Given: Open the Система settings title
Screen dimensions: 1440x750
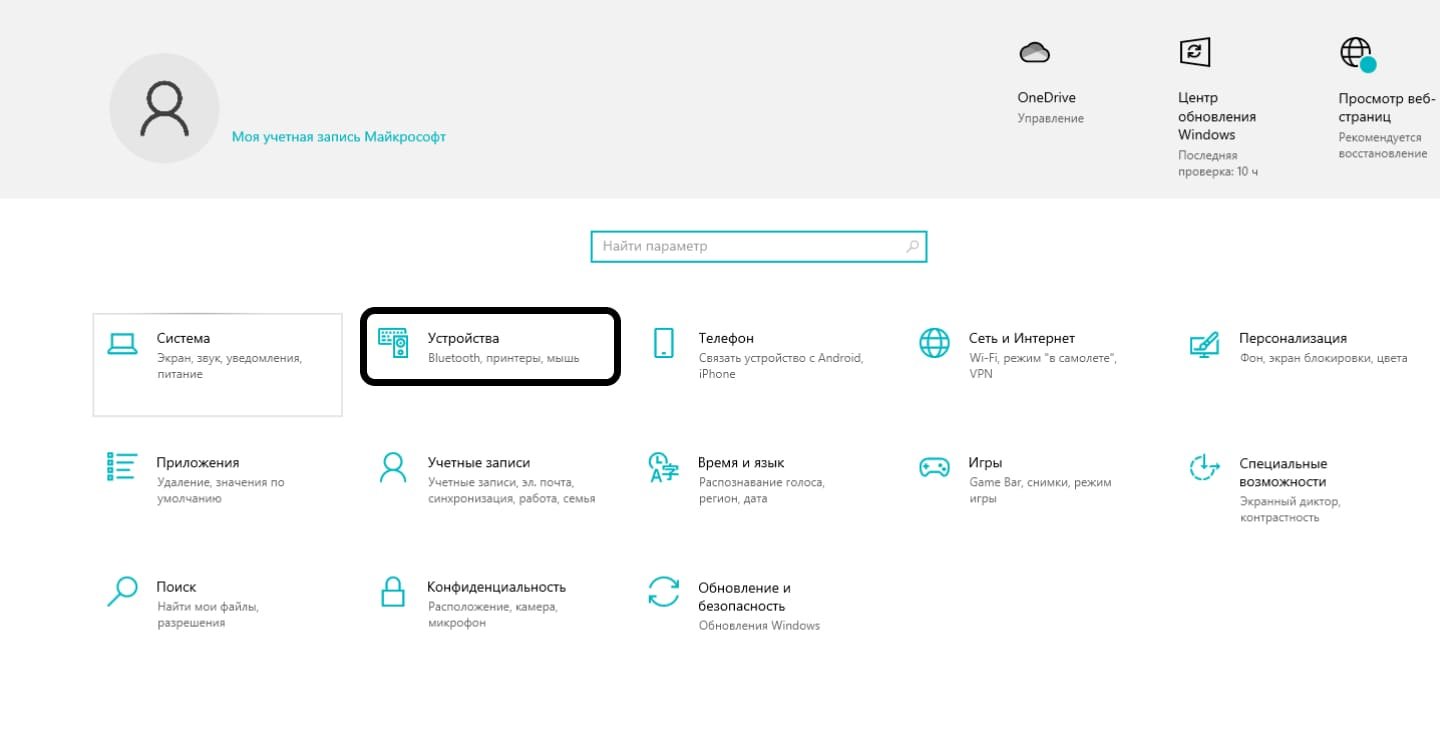Looking at the screenshot, I should point(183,339).
